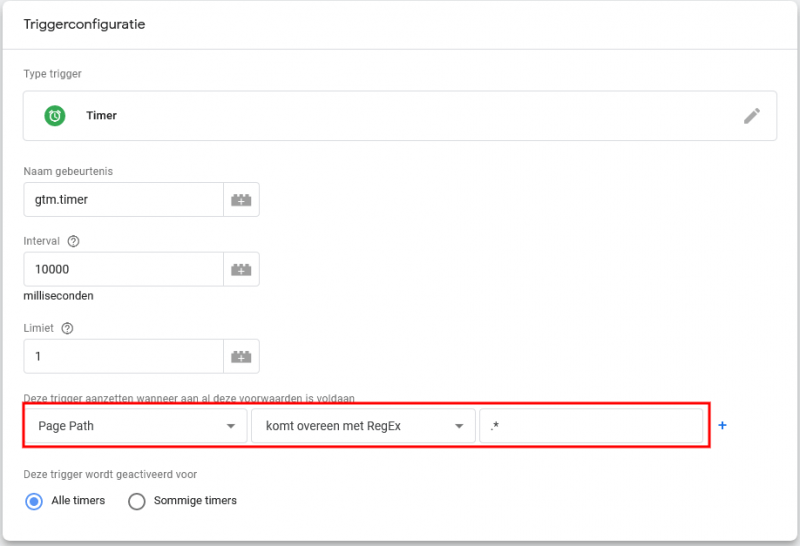Click the green Timer clock icon
This screenshot has width=800, height=546.
[x=55, y=116]
